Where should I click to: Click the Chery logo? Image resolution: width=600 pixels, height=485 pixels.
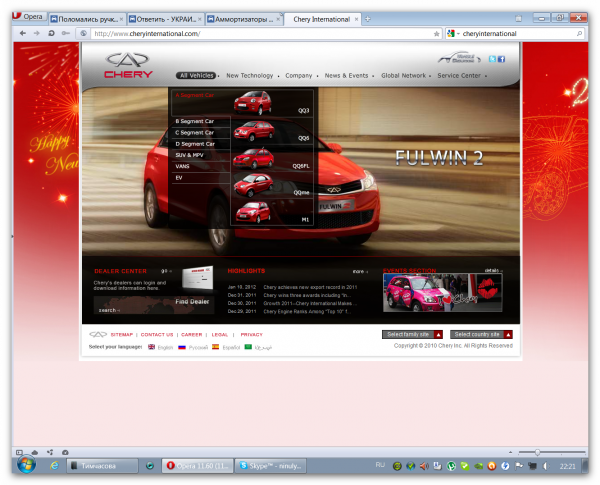coord(128,65)
